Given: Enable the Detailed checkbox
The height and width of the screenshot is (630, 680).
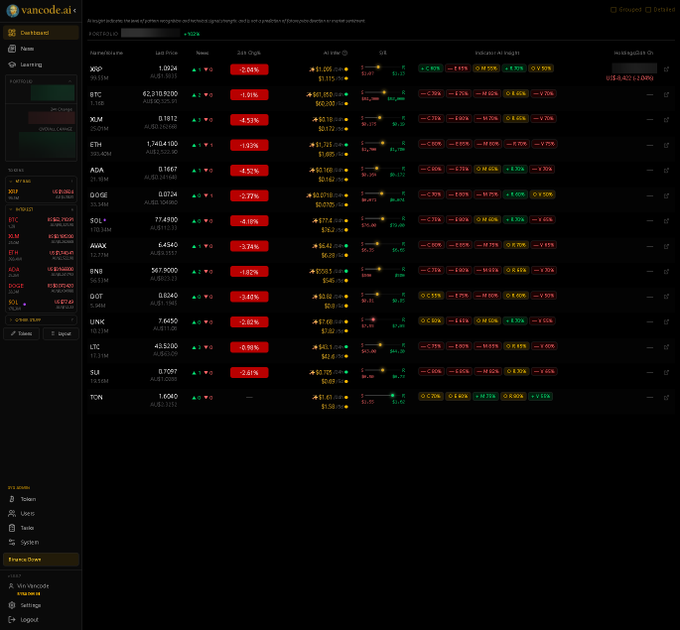Looking at the screenshot, I should [x=648, y=10].
